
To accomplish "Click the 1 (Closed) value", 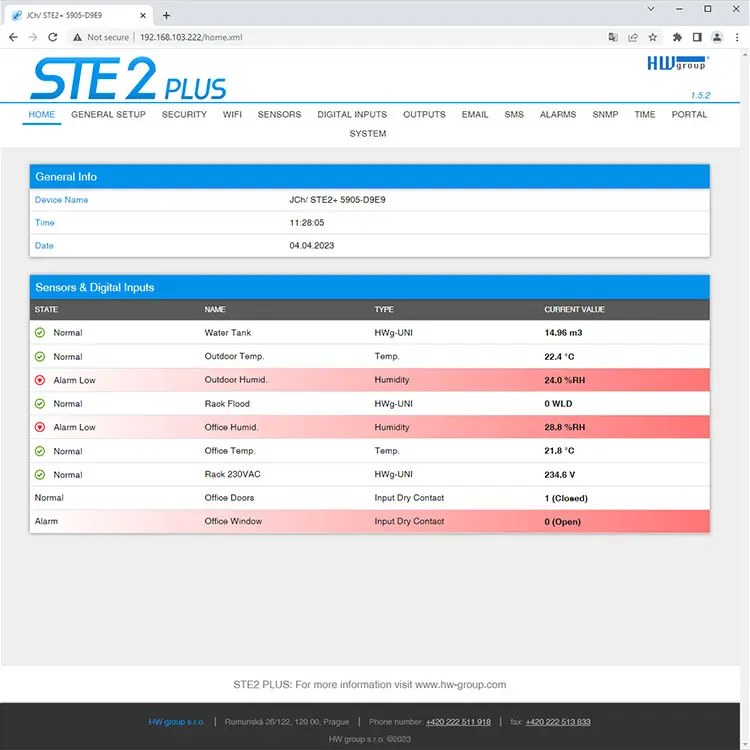I will tap(566, 498).
